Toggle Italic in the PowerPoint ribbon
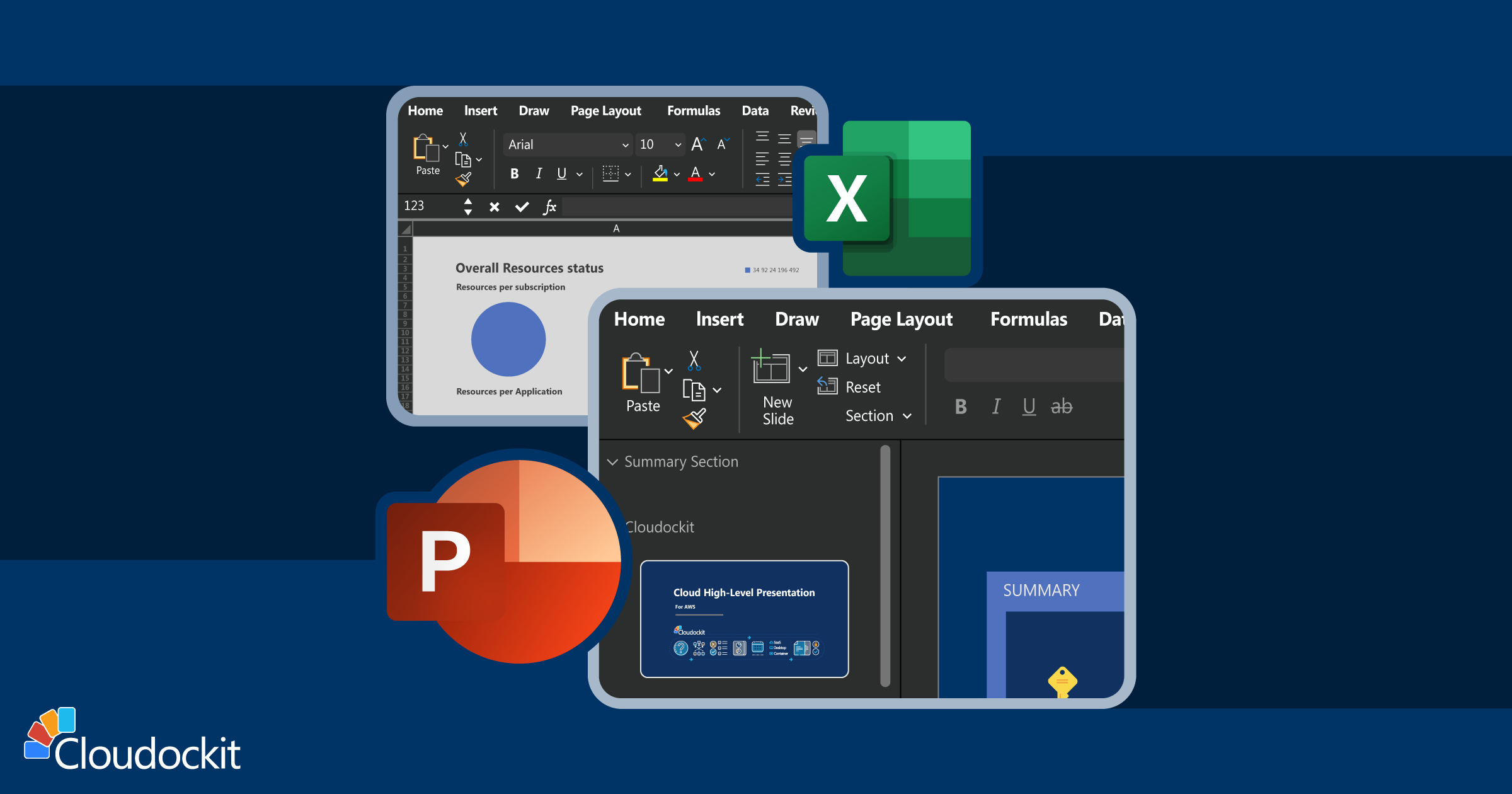This screenshot has width=1512, height=794. (x=996, y=407)
